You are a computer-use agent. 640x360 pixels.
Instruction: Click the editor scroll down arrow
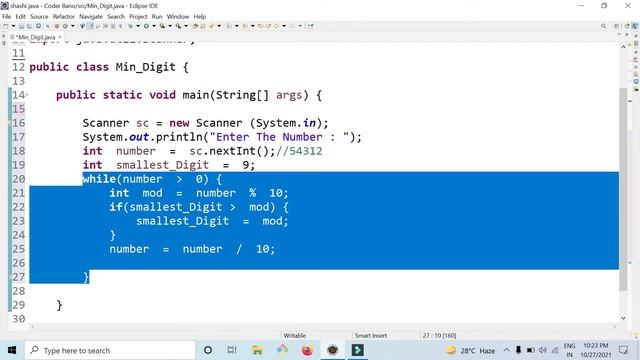click(623, 318)
